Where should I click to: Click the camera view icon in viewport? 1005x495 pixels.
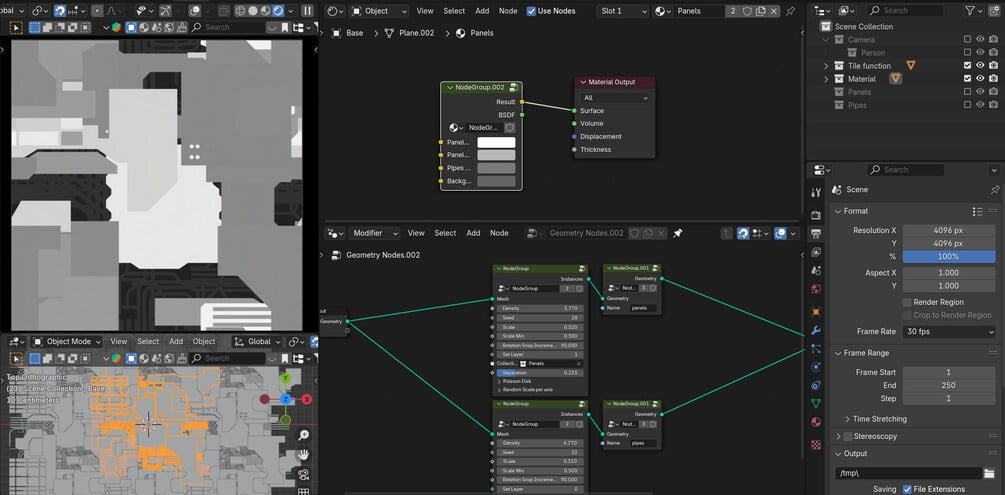(x=303, y=474)
